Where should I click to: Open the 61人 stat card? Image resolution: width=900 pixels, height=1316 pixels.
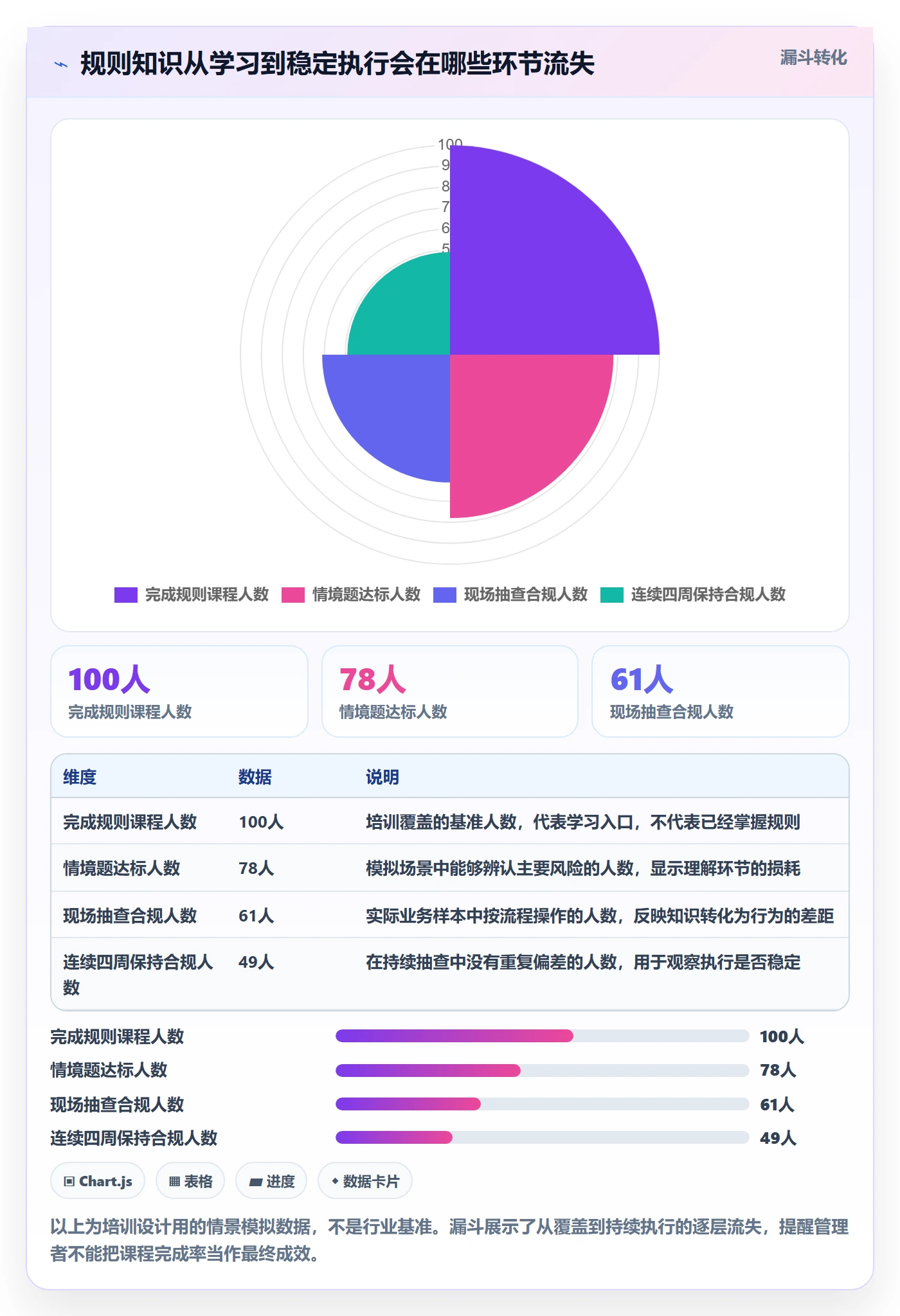pos(721,691)
